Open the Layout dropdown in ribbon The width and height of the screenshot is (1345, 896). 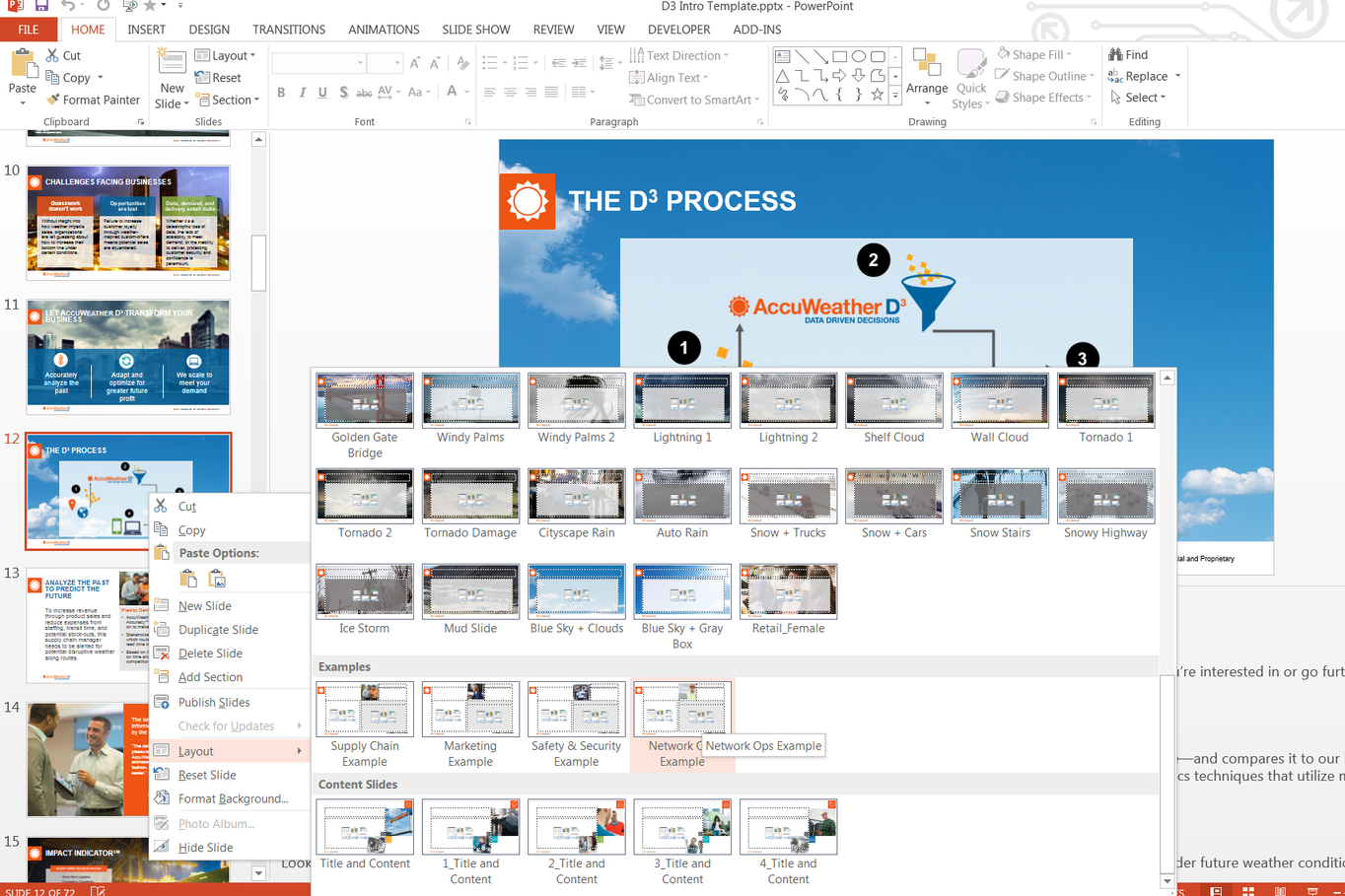tap(226, 56)
